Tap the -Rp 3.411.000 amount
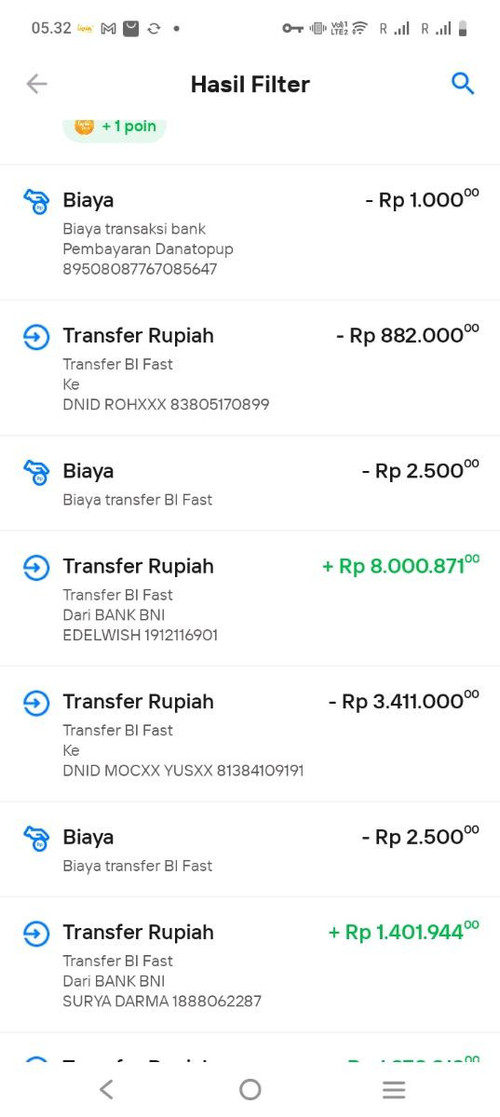The image size is (500, 1117). pos(404,701)
